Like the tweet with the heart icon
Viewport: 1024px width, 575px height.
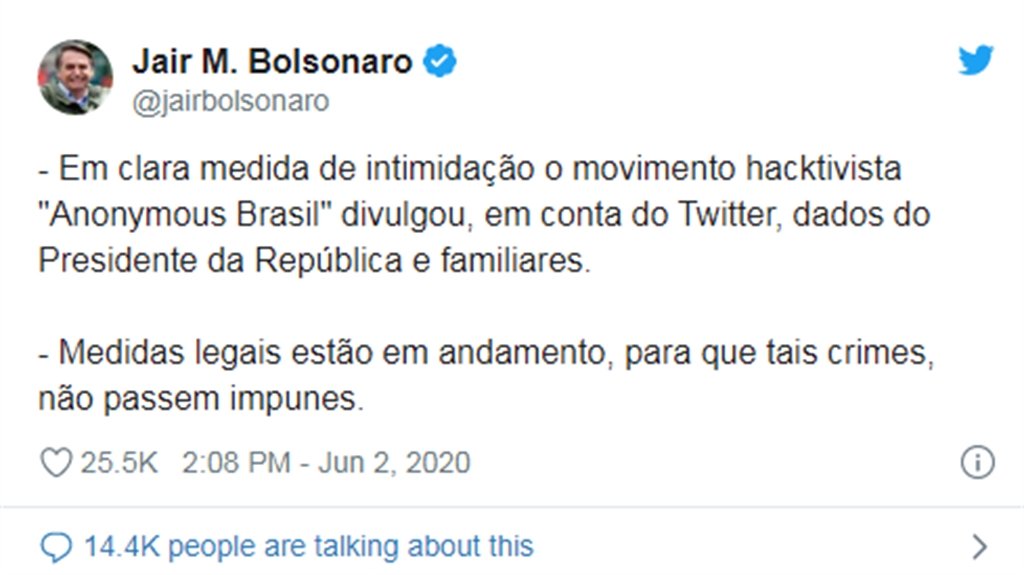click(56, 463)
